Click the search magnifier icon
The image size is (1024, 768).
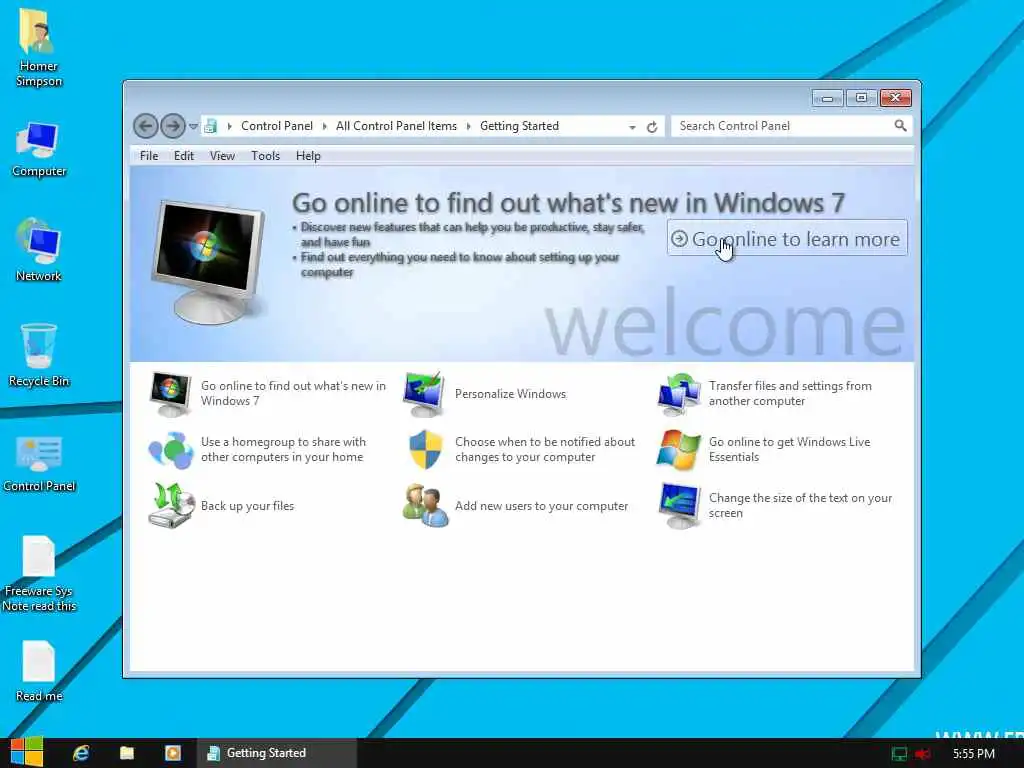tap(901, 125)
